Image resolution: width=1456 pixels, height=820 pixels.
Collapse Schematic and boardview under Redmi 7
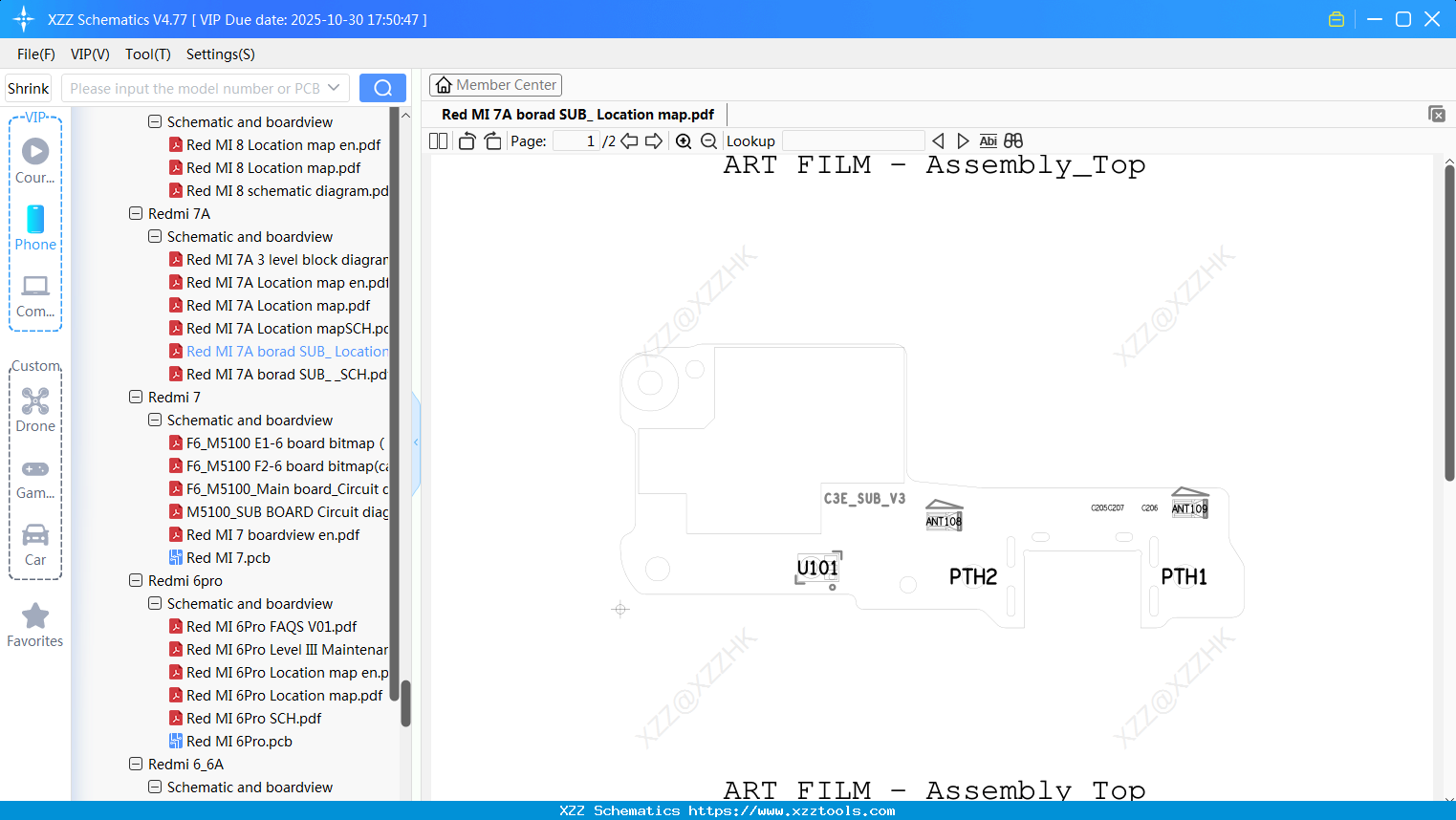tap(155, 421)
